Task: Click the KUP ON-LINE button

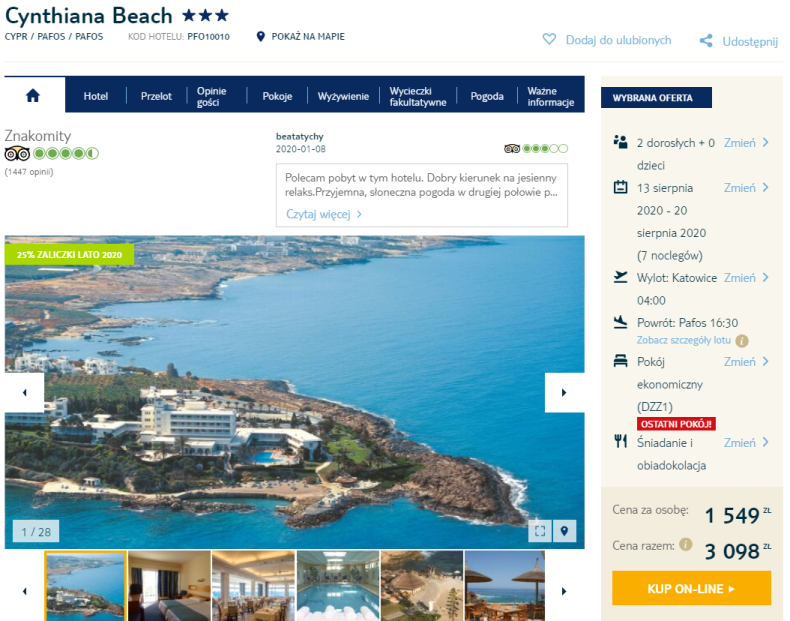Action: coord(691,588)
